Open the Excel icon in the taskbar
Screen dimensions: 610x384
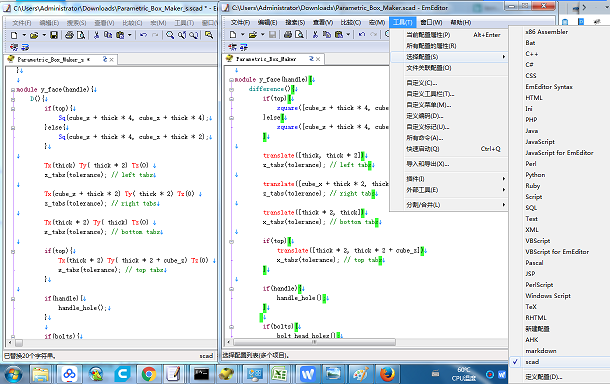279,374
